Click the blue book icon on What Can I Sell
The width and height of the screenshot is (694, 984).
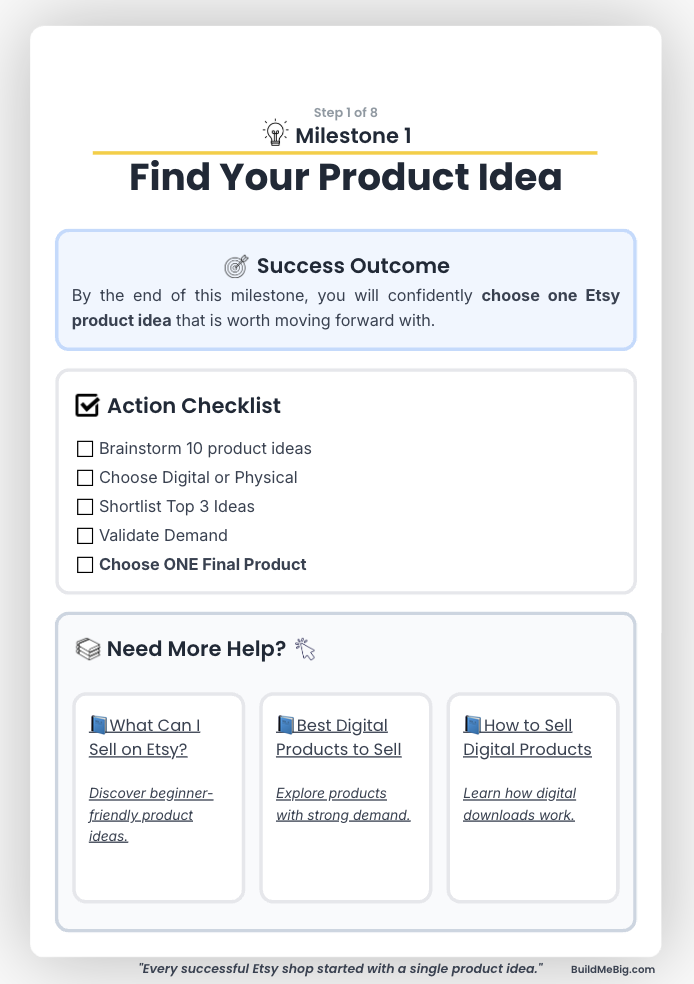coord(99,725)
